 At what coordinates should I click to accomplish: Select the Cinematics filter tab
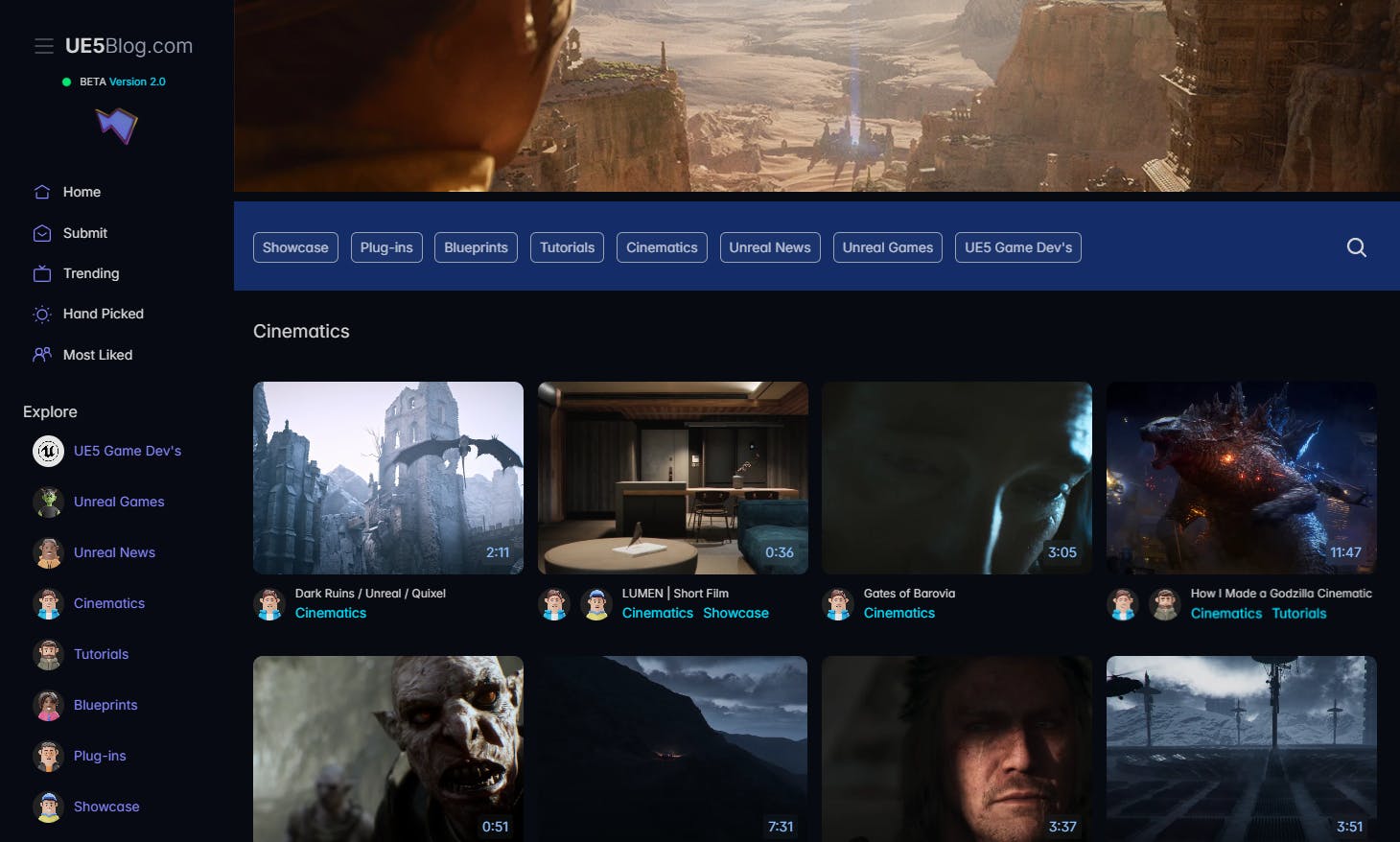point(662,247)
